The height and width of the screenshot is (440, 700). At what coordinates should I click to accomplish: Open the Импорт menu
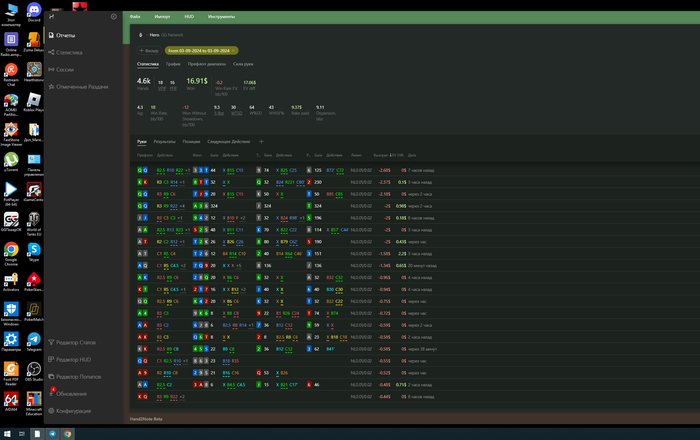(x=162, y=17)
